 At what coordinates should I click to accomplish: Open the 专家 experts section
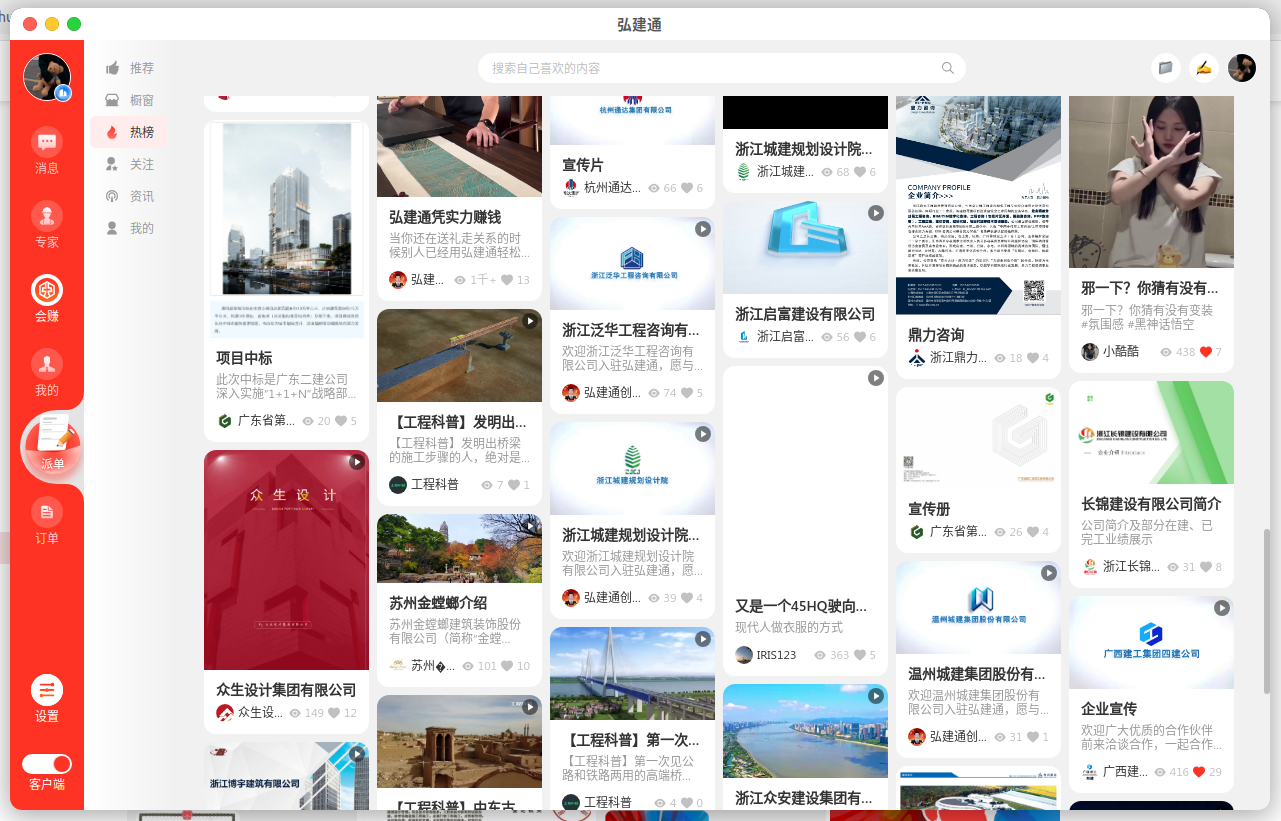[x=47, y=216]
